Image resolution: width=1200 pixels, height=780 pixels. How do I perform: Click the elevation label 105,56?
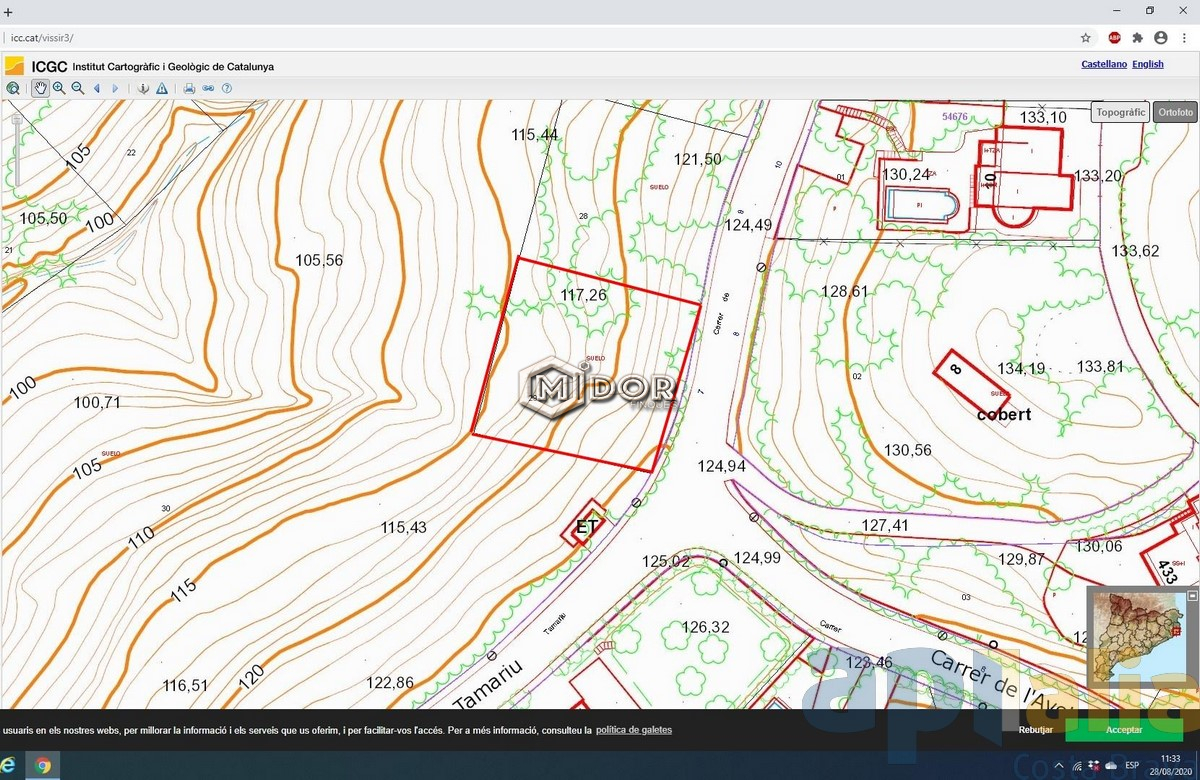point(319,260)
